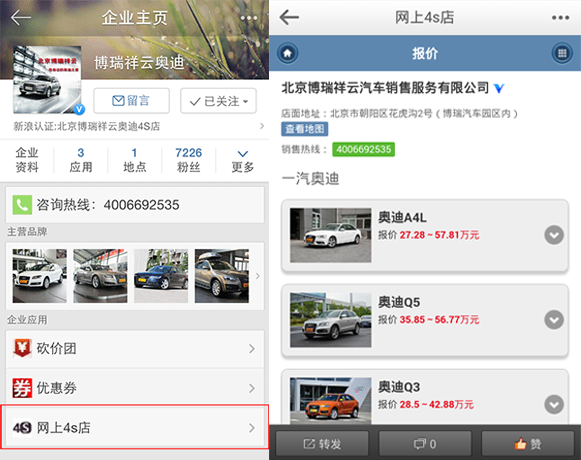Tap the 赞 like button
This screenshot has width=581, height=460.
(x=528, y=444)
